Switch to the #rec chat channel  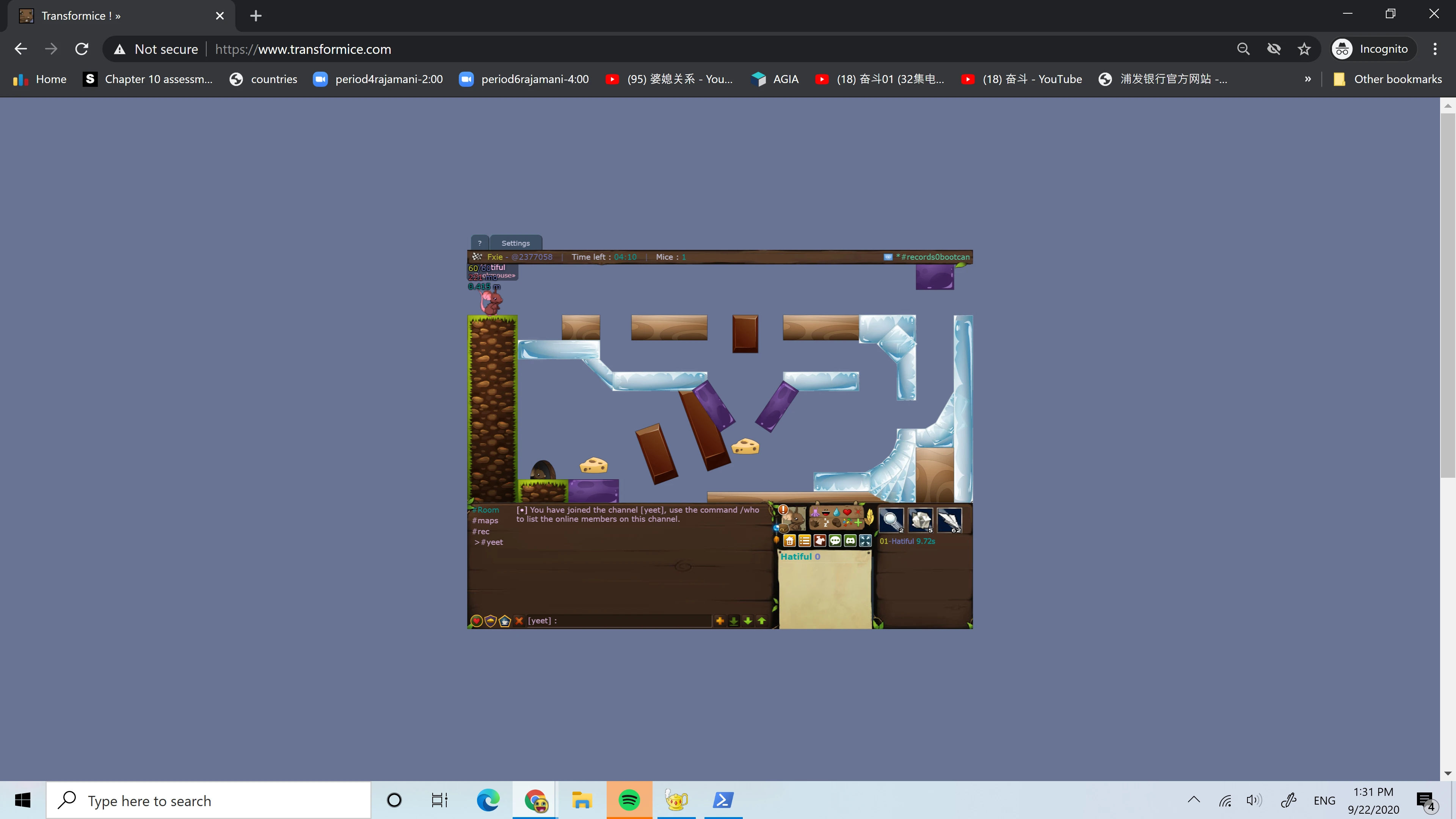pos(481,531)
